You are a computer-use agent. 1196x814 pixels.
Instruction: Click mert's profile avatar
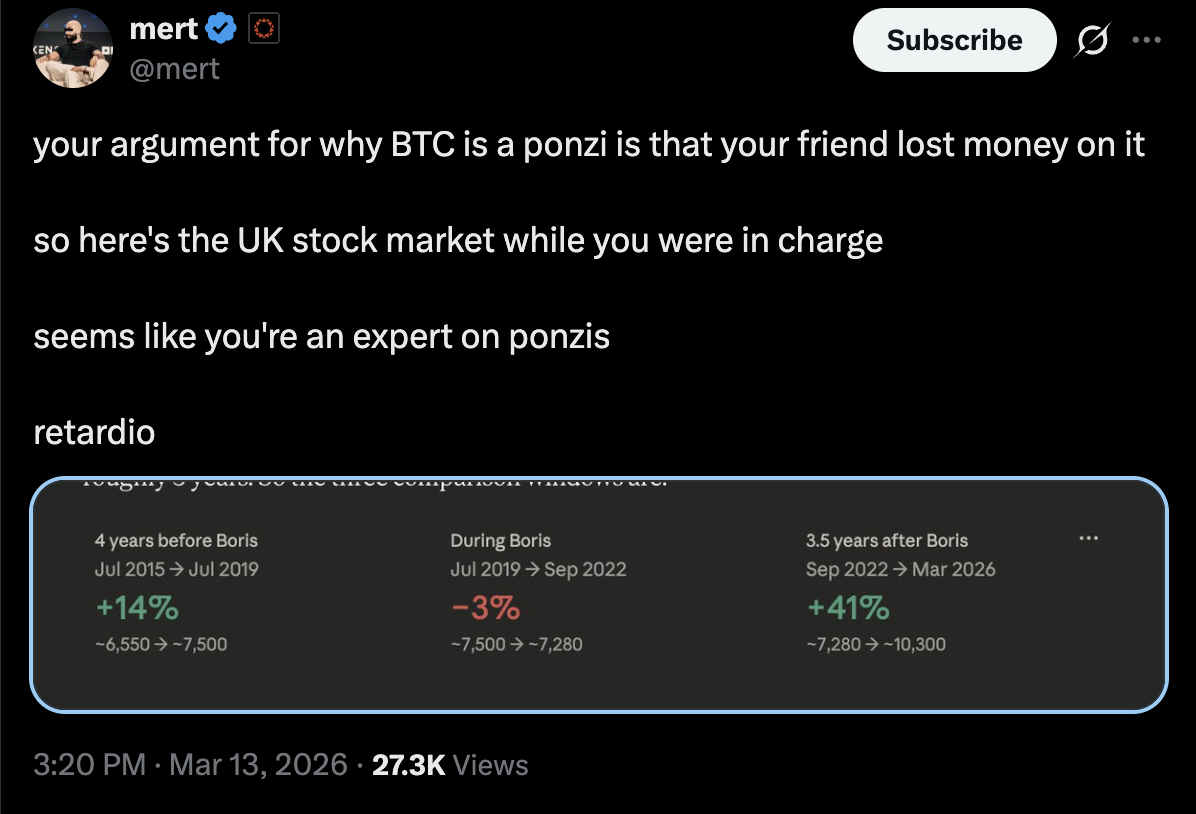tap(72, 45)
